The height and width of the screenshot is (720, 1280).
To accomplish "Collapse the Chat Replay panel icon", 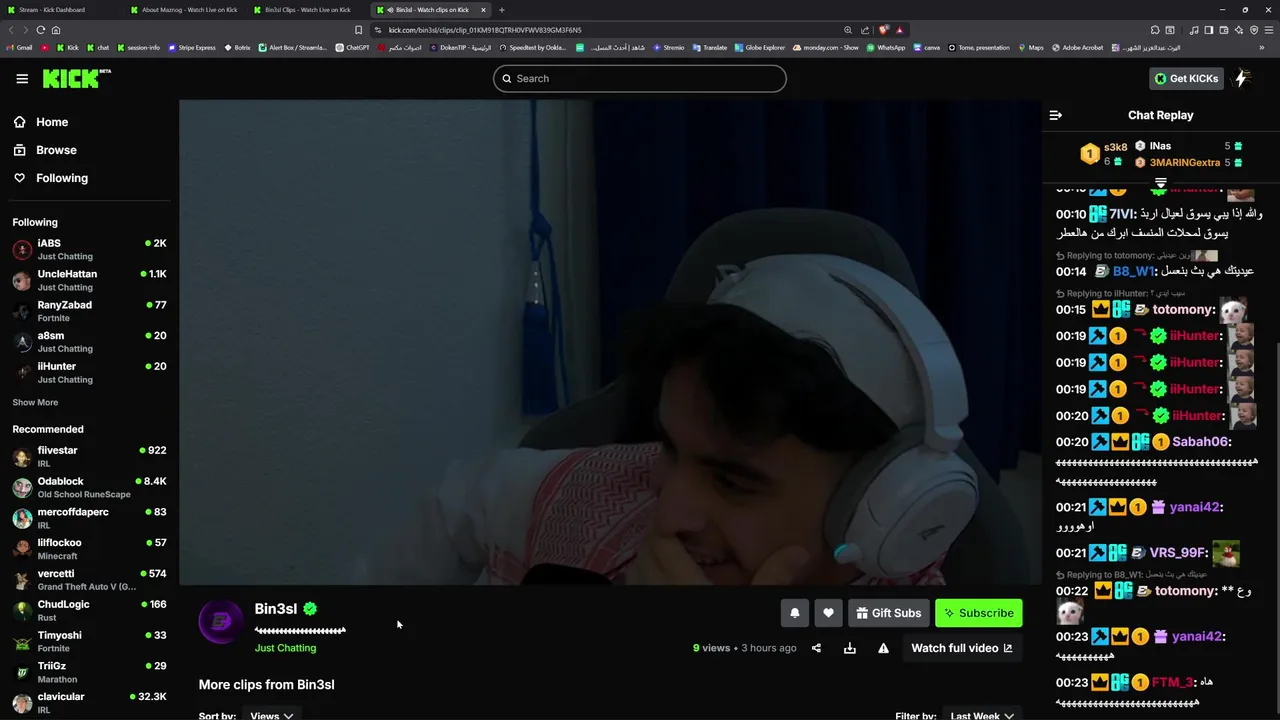I will pyautogui.click(x=1055, y=115).
